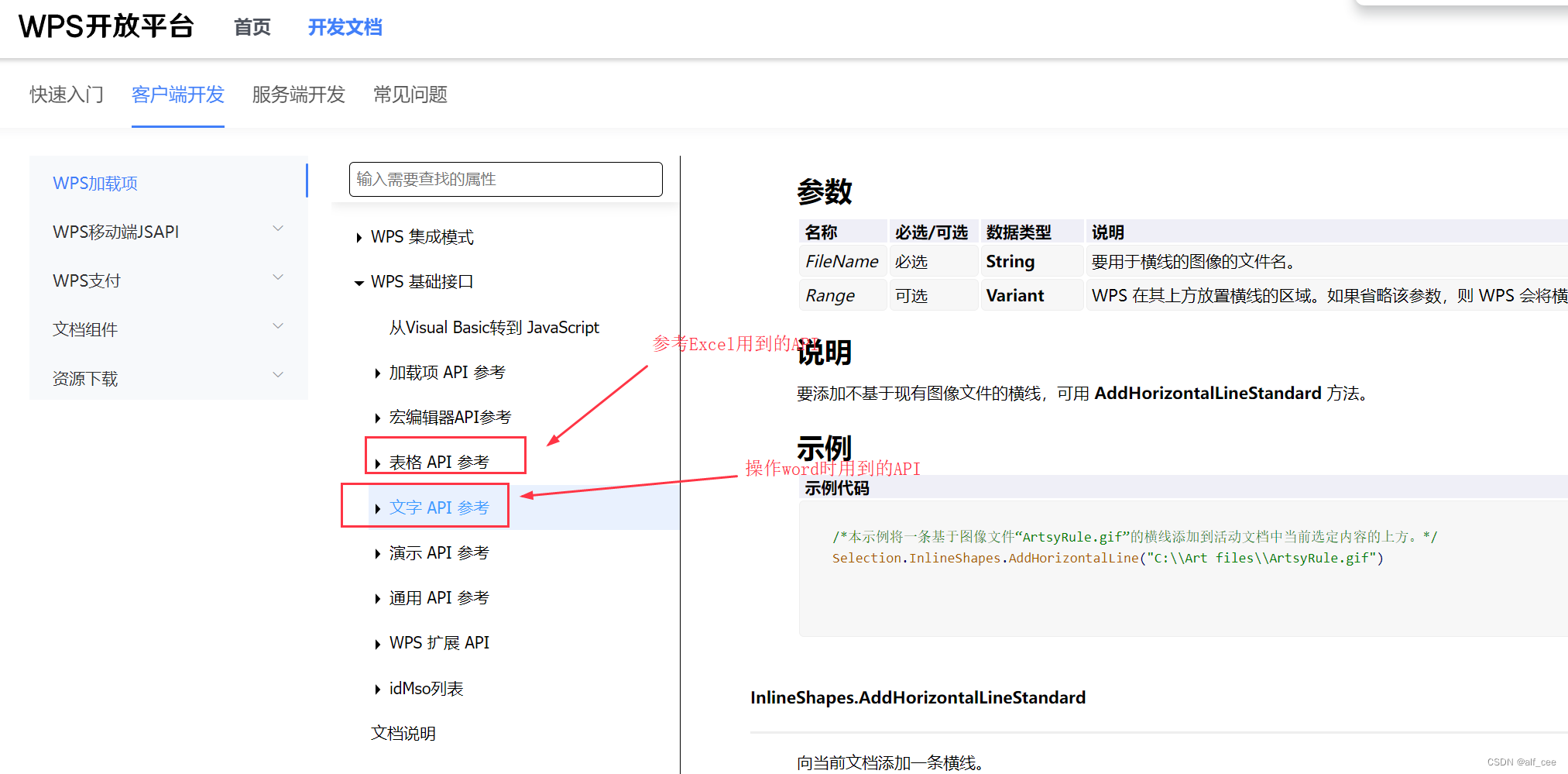The height and width of the screenshot is (774, 1568).
Task: Select 宏编辑器API参考 tree node
Action: (450, 418)
